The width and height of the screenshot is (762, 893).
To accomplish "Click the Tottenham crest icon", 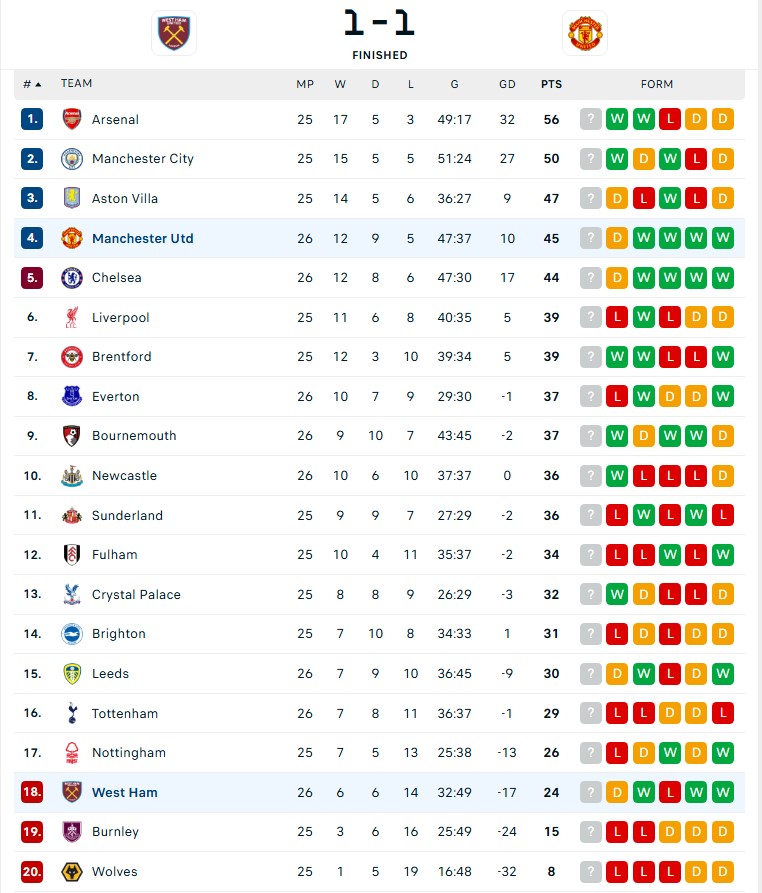I will (x=71, y=713).
